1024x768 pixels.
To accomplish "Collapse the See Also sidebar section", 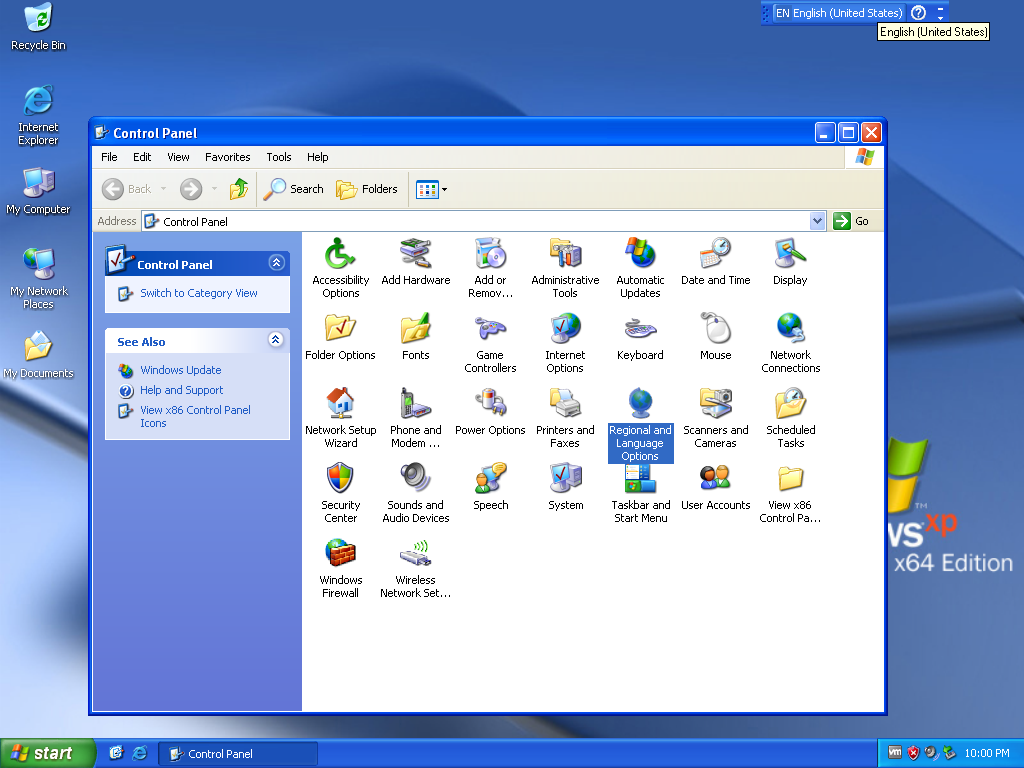I will pos(276,340).
